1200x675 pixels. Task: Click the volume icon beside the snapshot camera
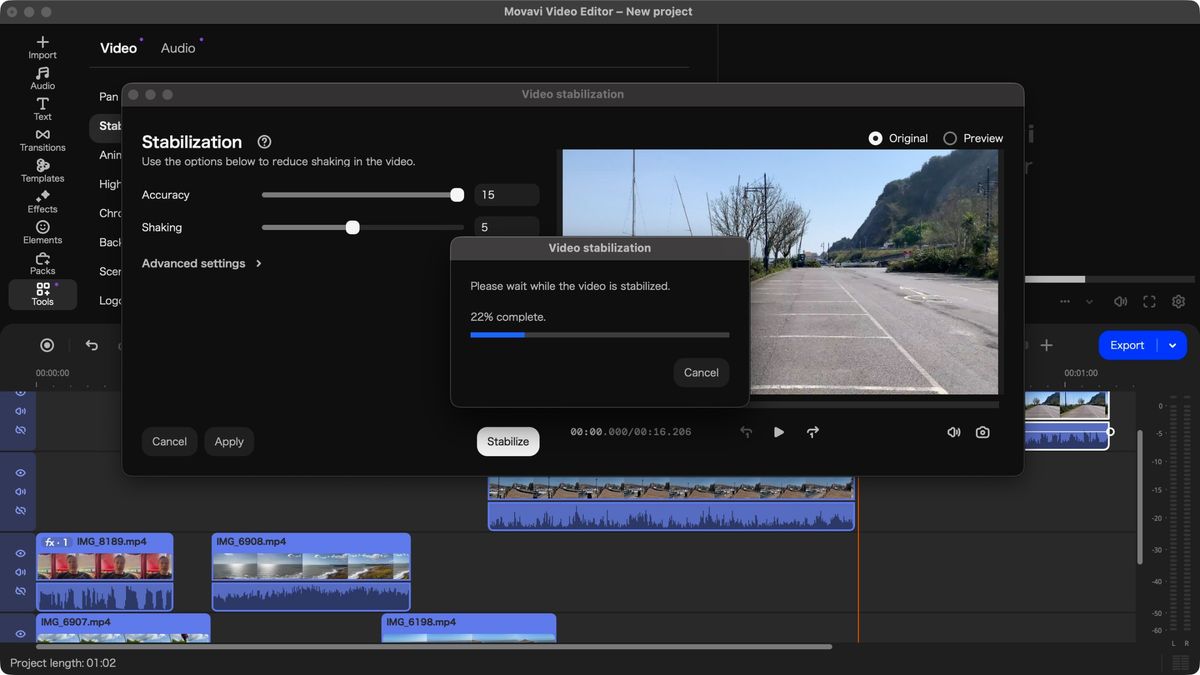[x=953, y=432]
